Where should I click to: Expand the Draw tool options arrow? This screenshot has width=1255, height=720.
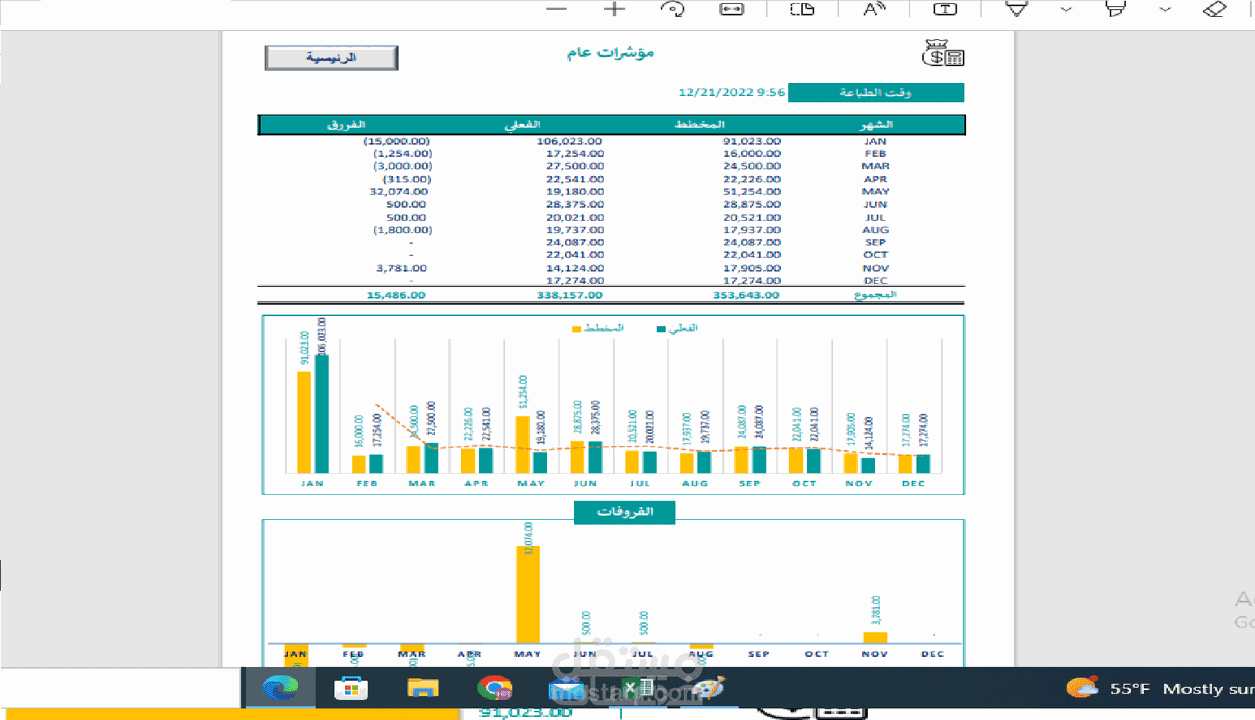1066,9
